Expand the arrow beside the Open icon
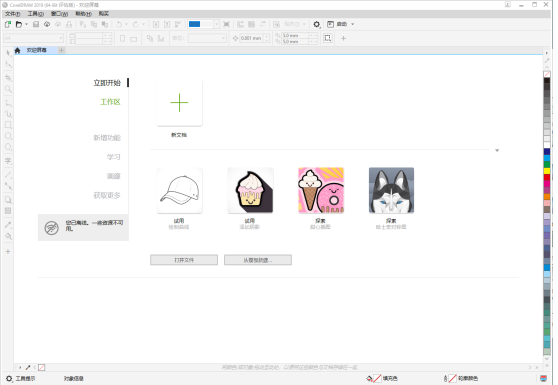Screen dimensions: 558x385 tap(26, 24)
